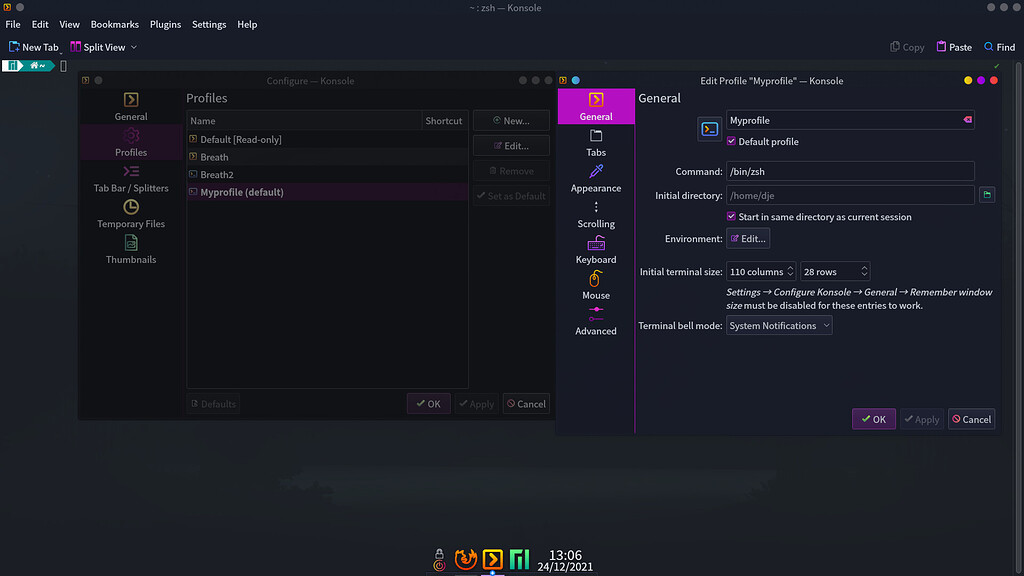Select the Keyboard section in profile editor
This screenshot has height=576, width=1024.
595,252
